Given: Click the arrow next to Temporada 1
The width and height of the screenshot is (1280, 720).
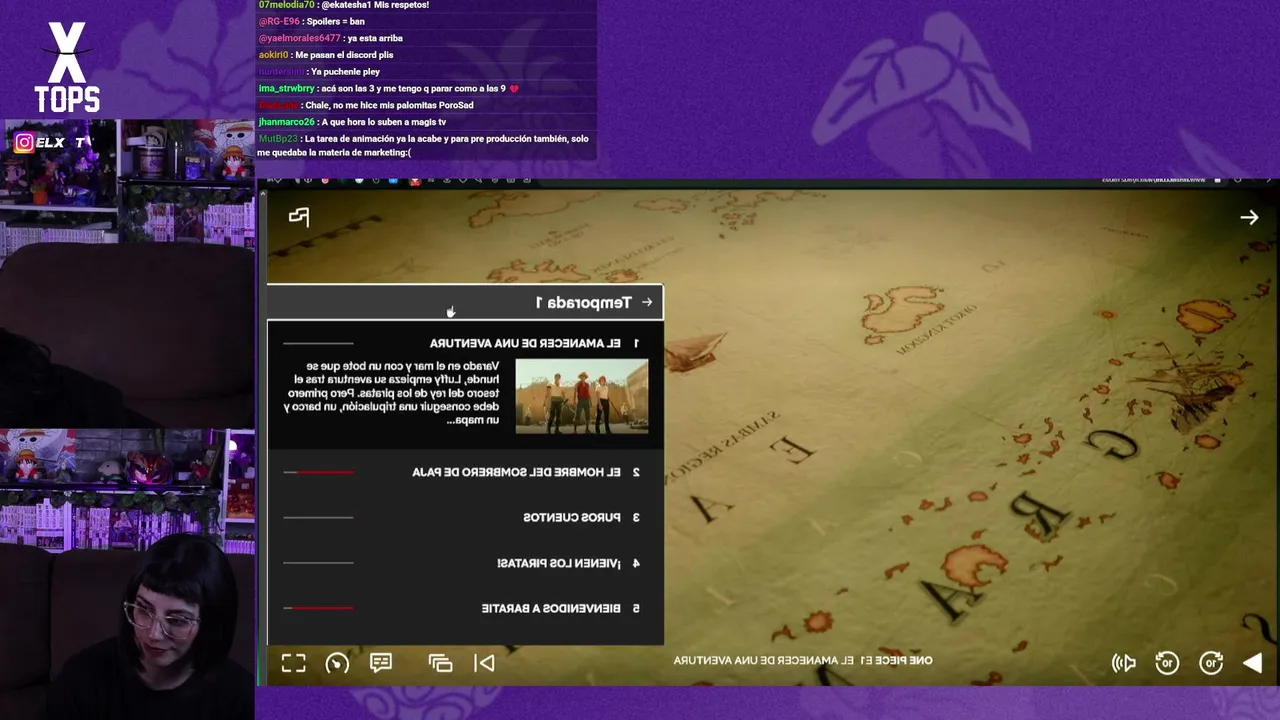Looking at the screenshot, I should point(647,302).
